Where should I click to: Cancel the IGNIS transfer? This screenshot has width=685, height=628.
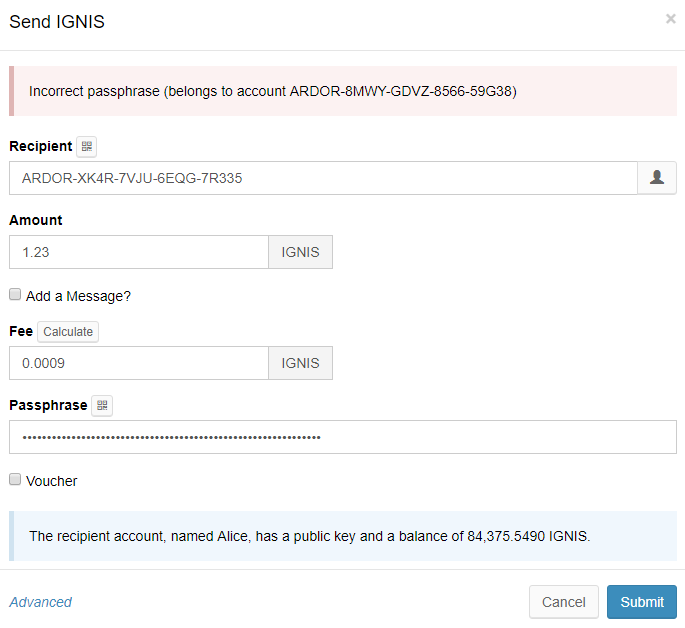[563, 602]
